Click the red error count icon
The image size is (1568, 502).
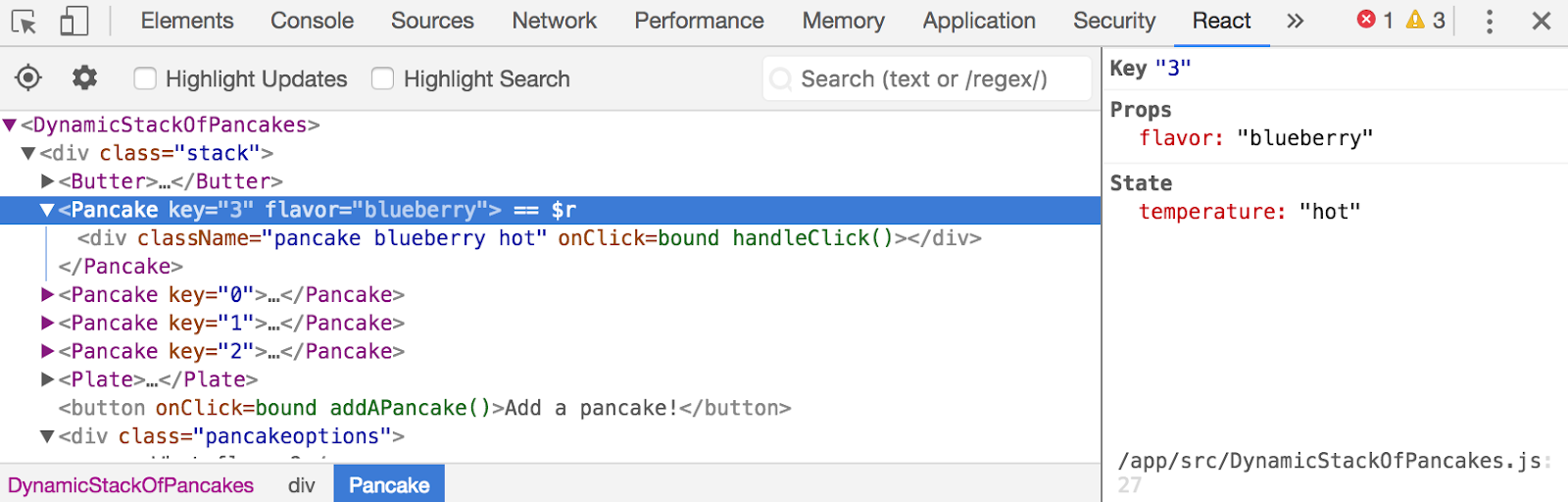[1365, 20]
